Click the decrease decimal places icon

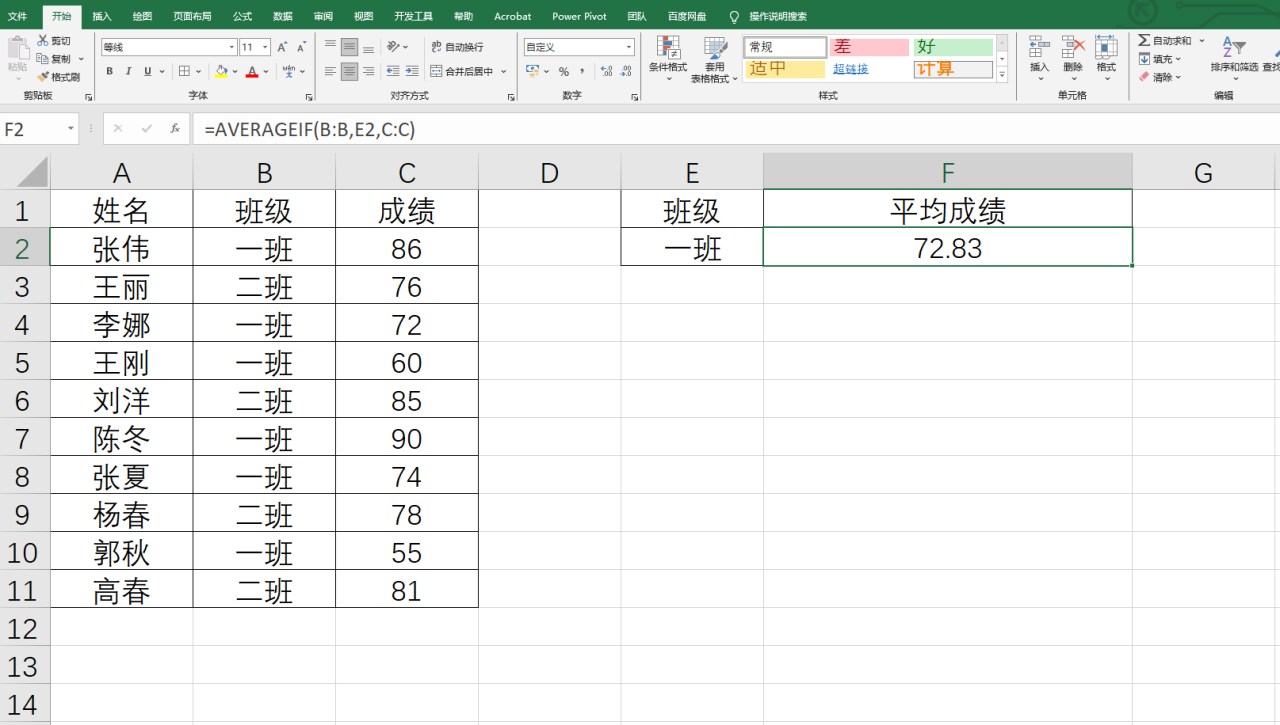[626, 71]
